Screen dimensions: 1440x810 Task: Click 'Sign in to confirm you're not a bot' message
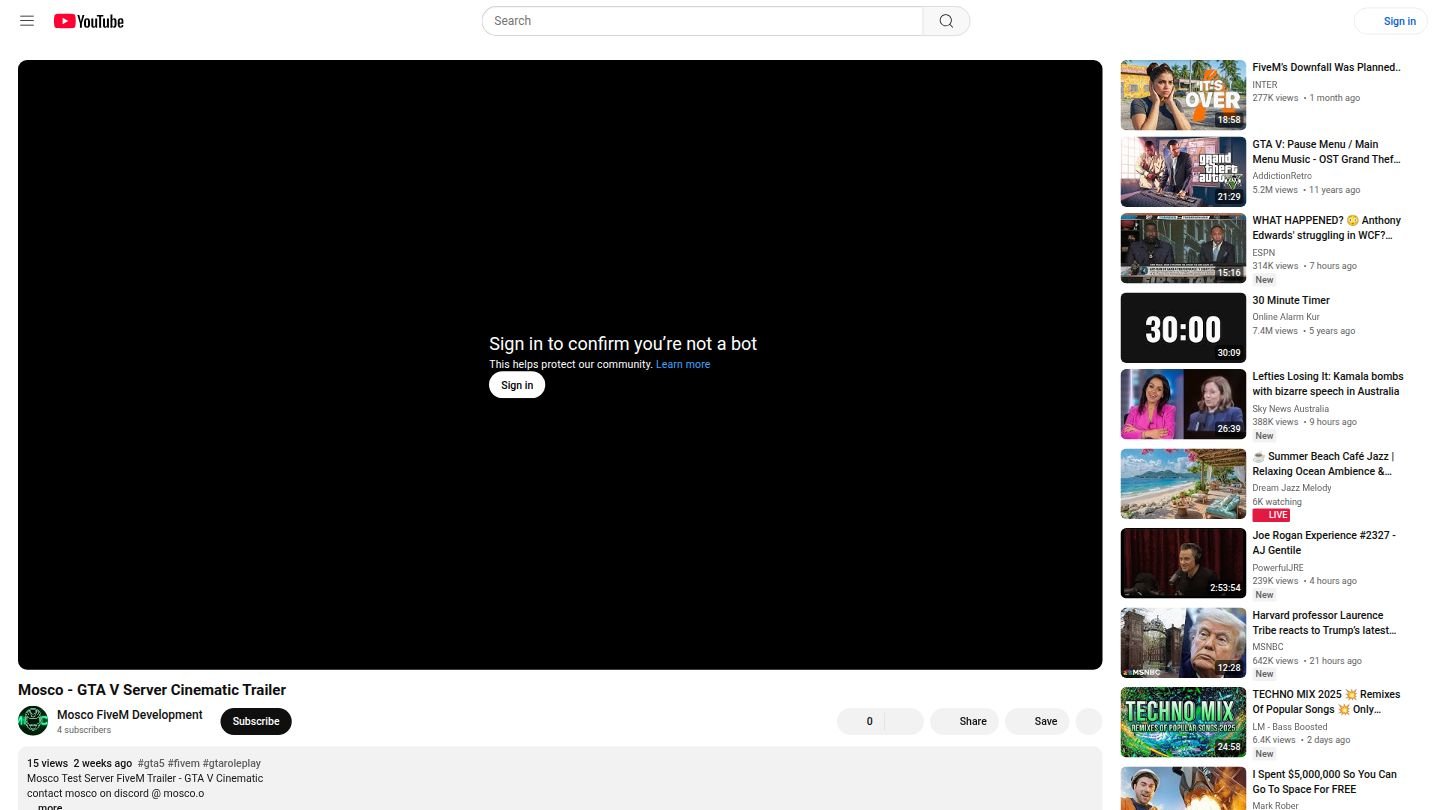pyautogui.click(x=623, y=344)
